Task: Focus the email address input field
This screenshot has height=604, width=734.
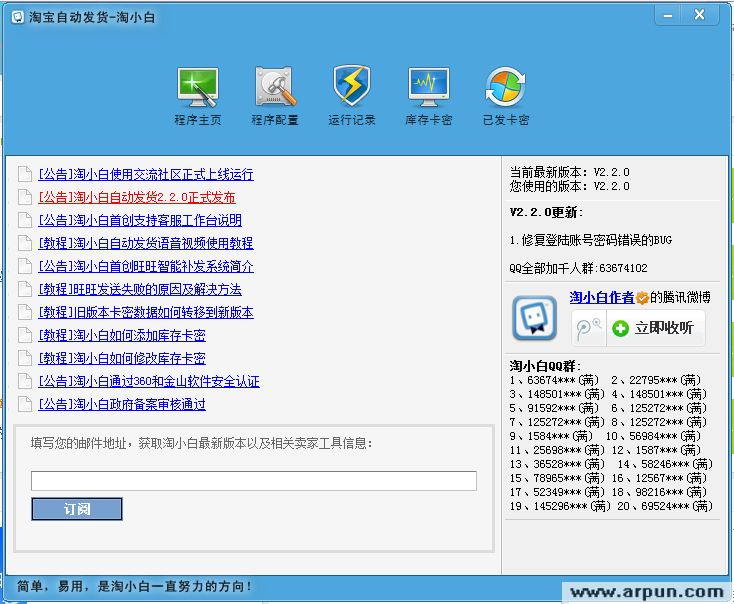Action: pos(254,481)
